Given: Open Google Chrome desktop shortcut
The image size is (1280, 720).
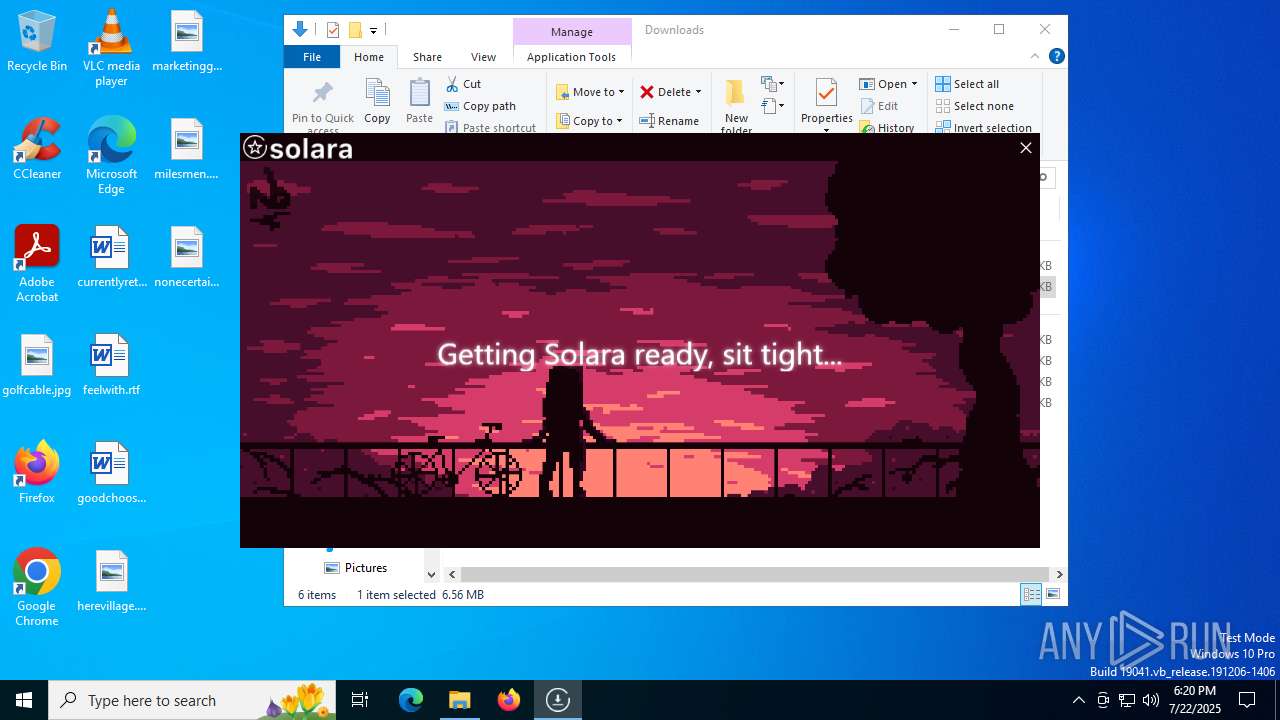Looking at the screenshot, I should 37,588.
